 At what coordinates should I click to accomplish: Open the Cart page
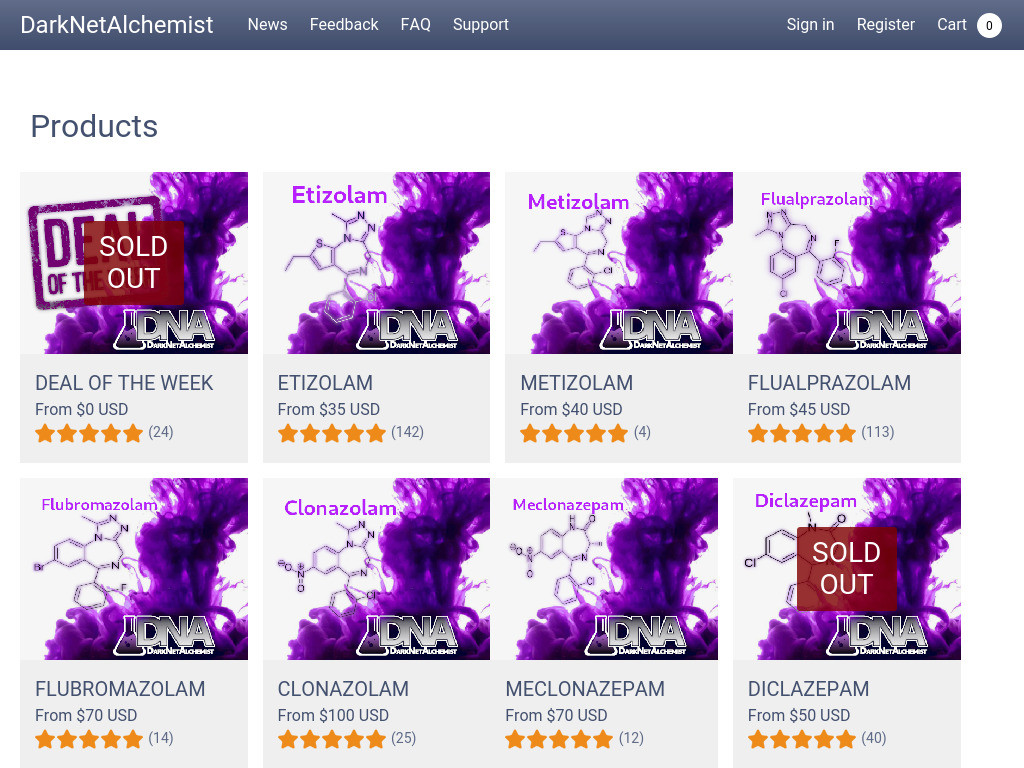click(952, 25)
